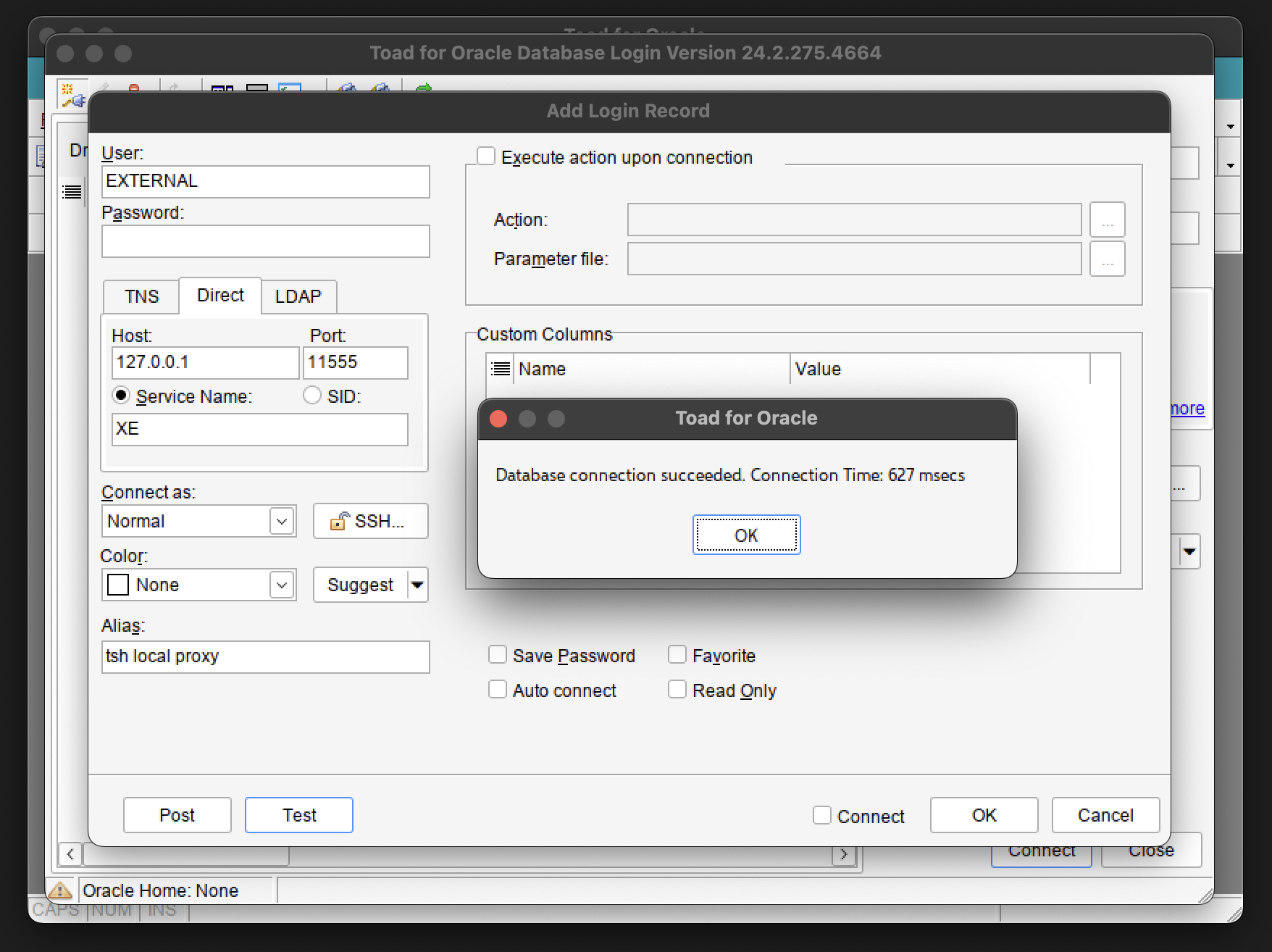Click the browse button beside Action field
1272x952 pixels.
1107,220
